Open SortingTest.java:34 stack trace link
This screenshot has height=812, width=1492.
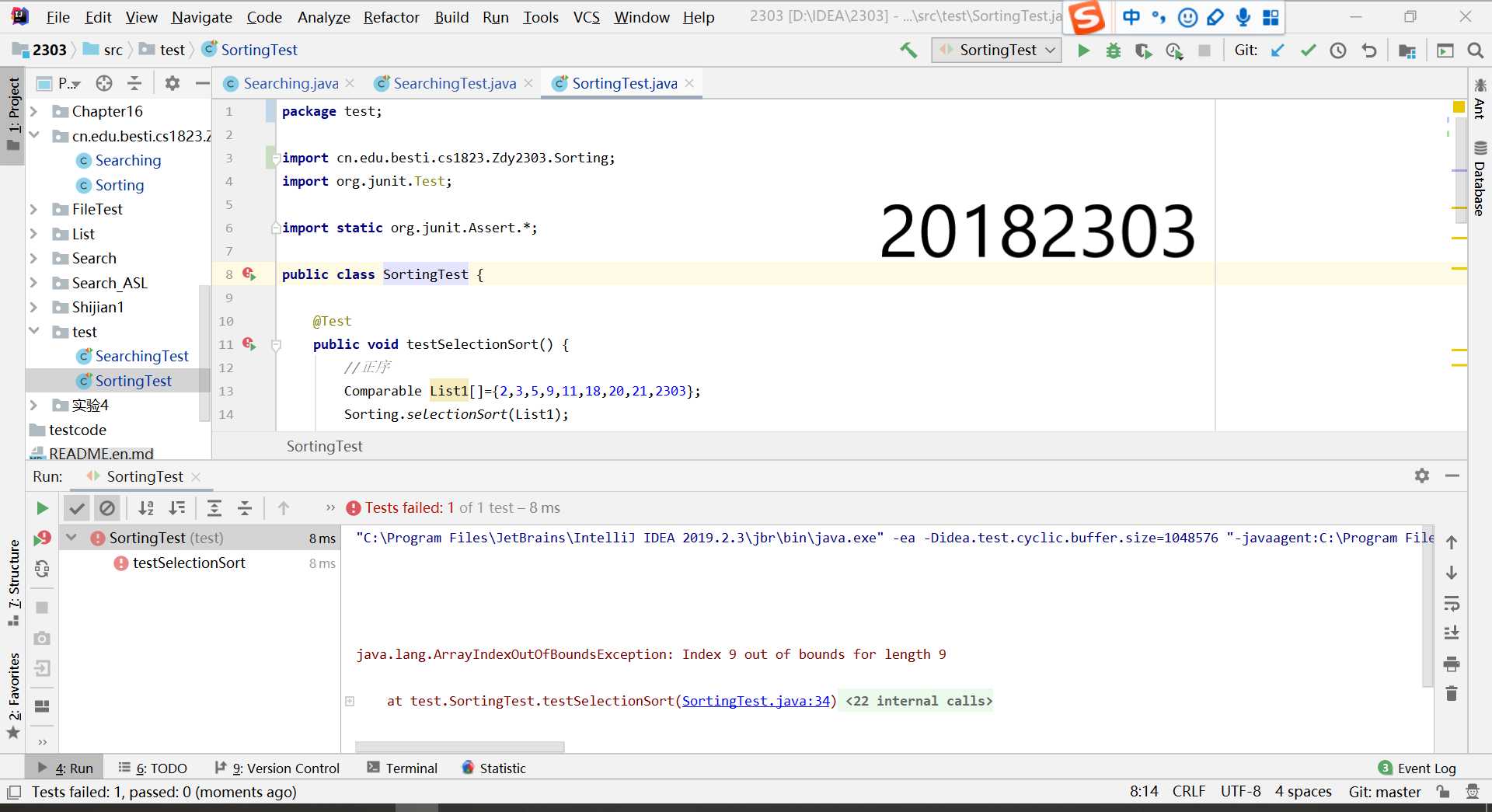(x=756, y=701)
